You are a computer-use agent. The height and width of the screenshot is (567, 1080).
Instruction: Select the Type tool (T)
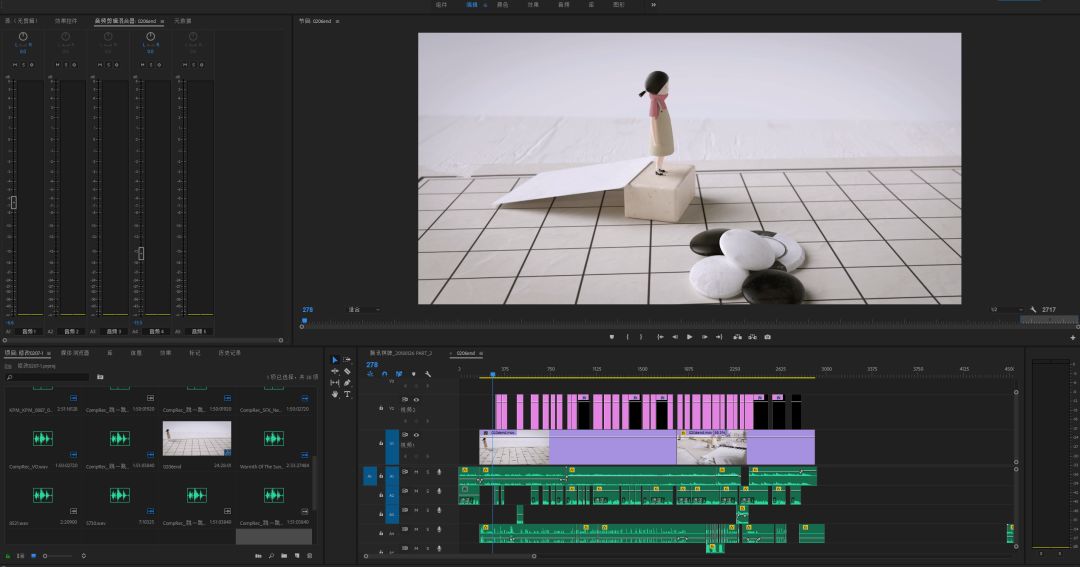(x=347, y=394)
